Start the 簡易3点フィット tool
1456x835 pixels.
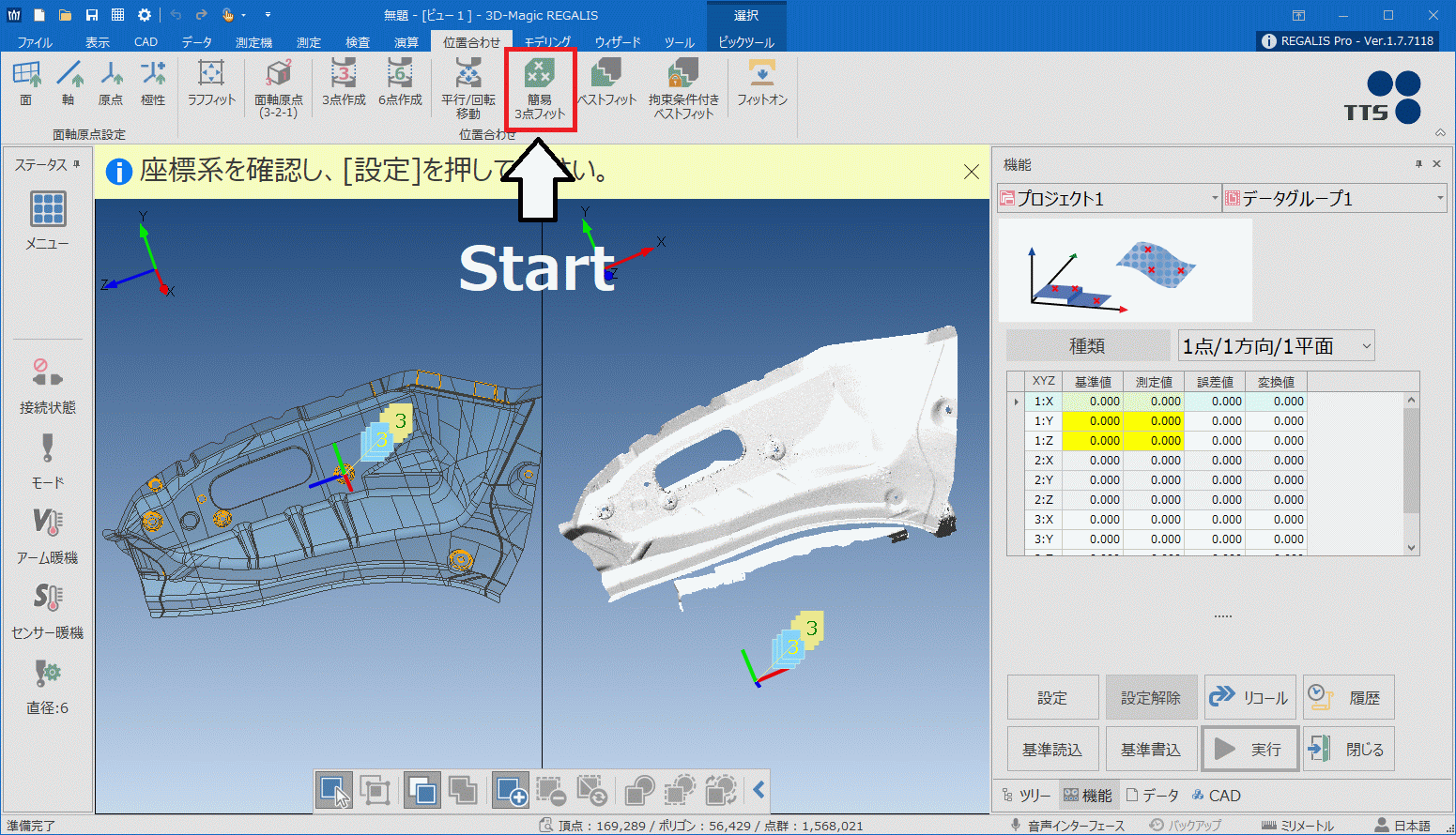click(x=540, y=89)
